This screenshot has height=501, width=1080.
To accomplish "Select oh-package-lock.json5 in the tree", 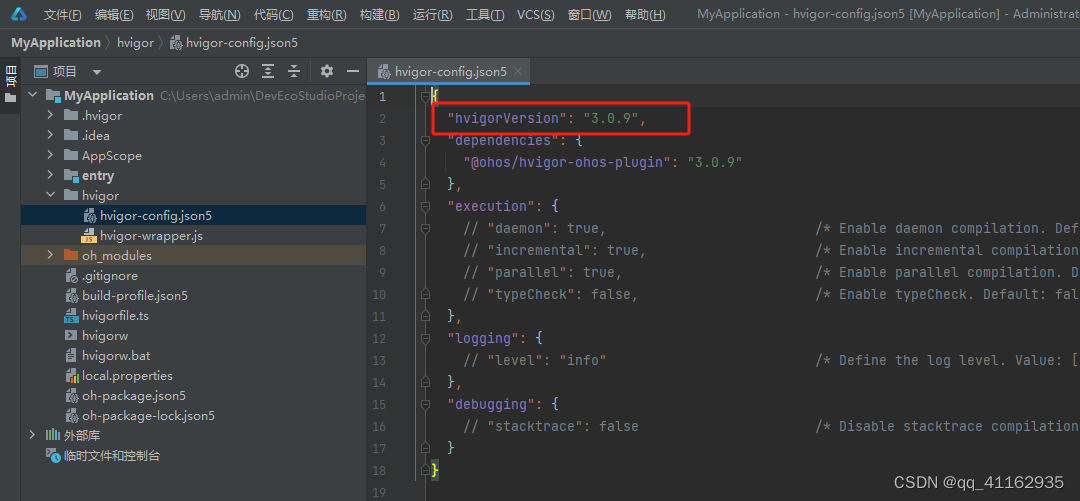I will (148, 416).
